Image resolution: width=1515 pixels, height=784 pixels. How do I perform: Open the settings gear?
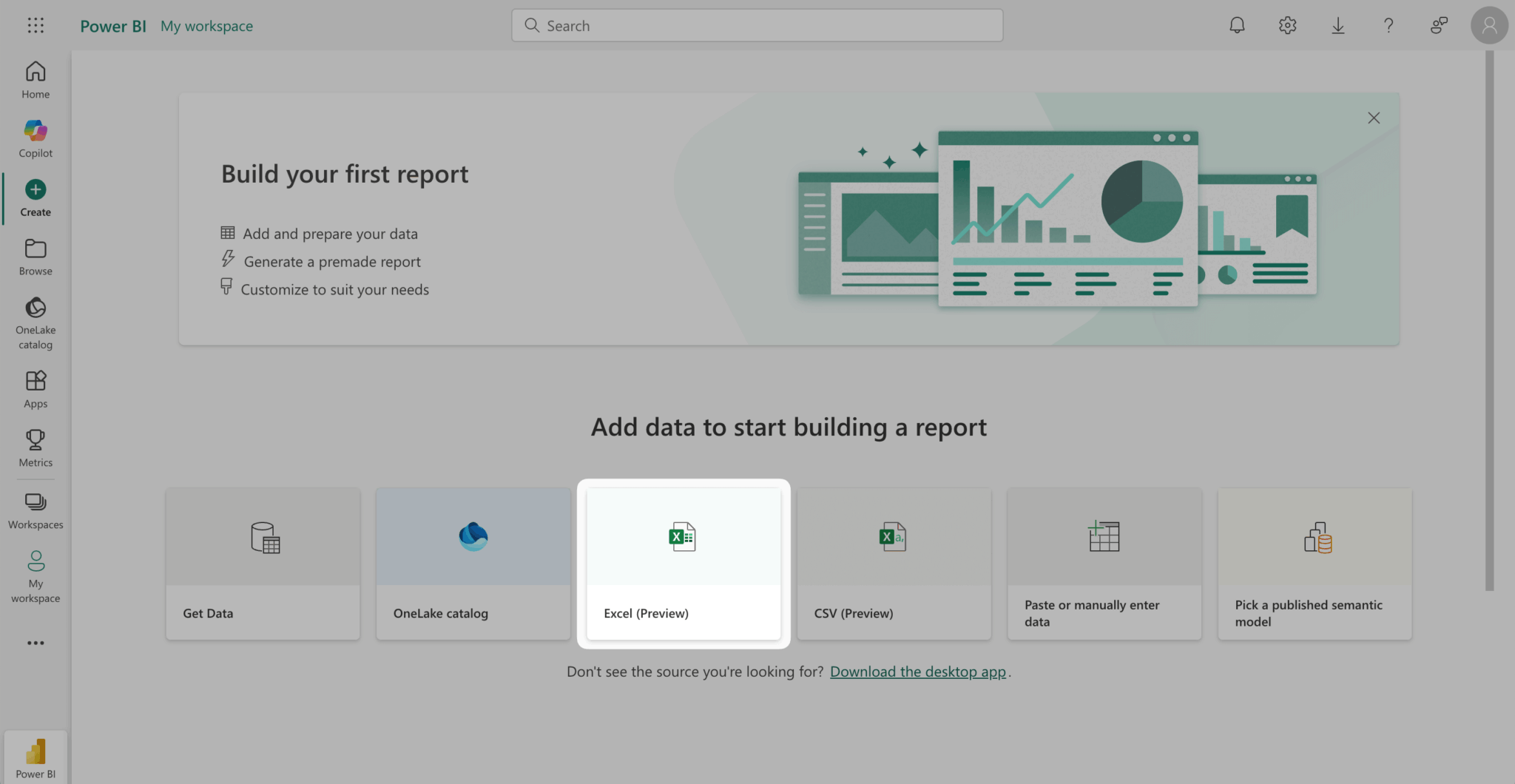pyautogui.click(x=1287, y=26)
